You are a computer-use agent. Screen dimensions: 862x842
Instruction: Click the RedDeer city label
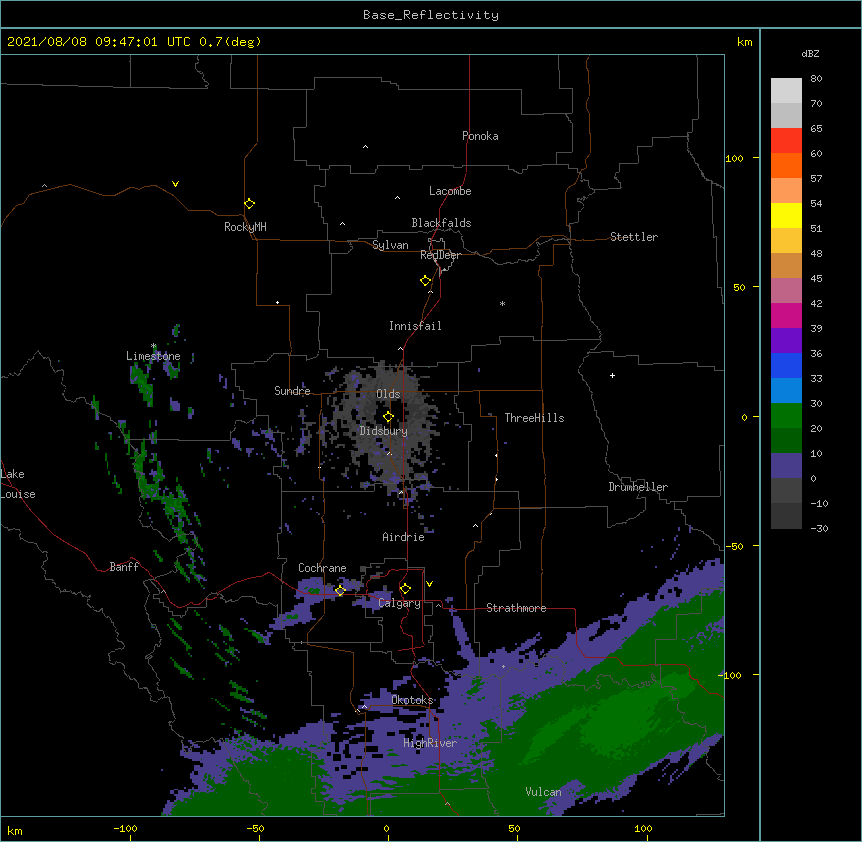(440, 255)
